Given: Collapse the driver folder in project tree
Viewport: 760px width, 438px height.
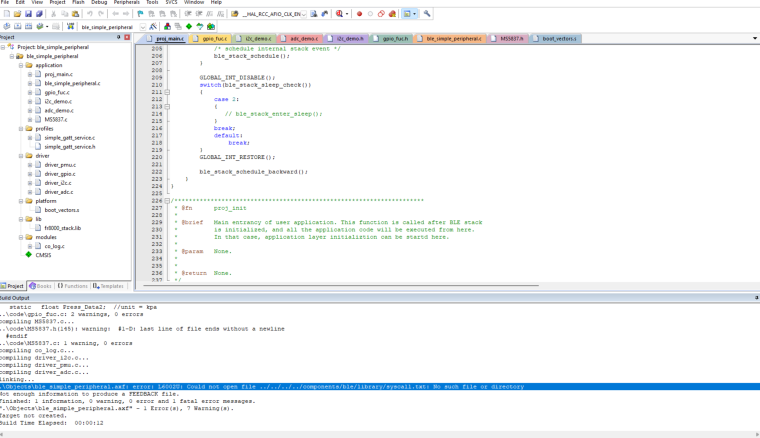Looking at the screenshot, I should [x=22, y=156].
